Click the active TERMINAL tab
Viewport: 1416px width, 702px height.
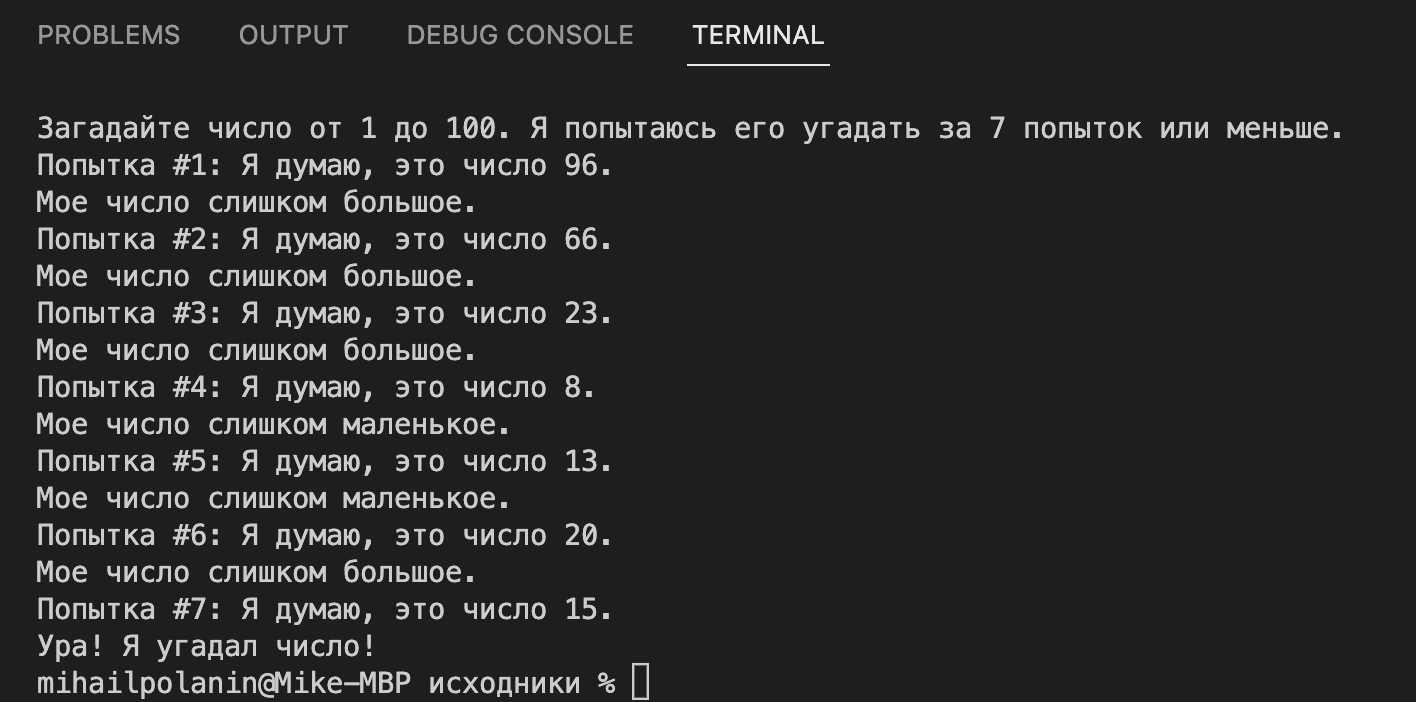point(757,35)
